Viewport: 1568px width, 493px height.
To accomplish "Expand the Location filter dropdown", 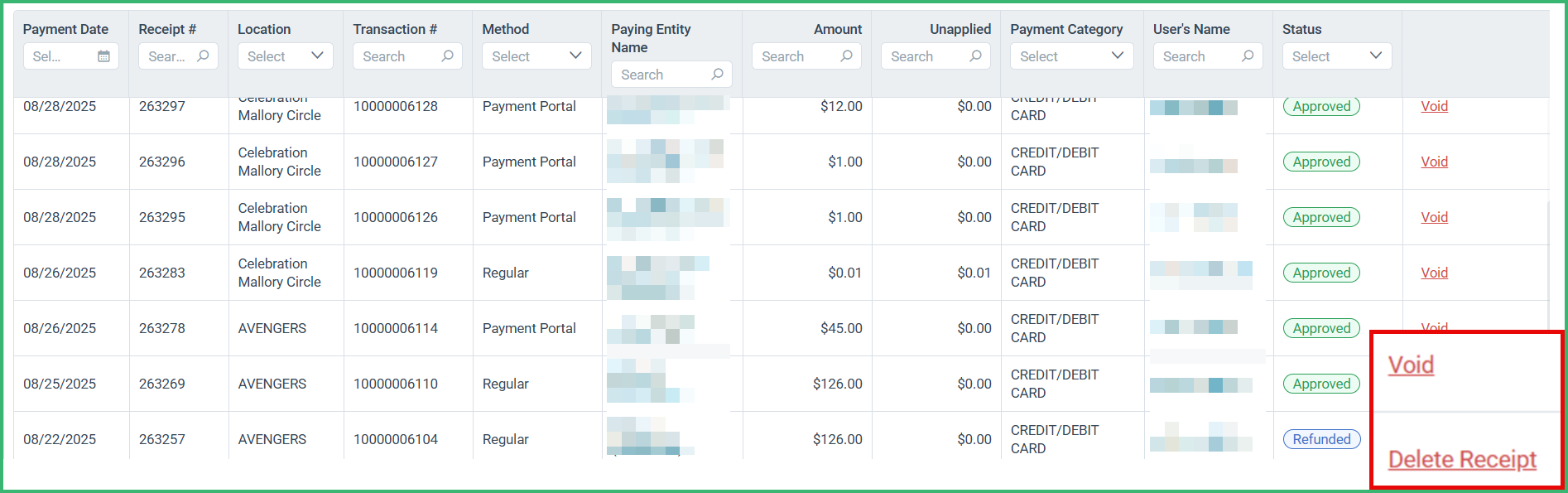I will click(x=286, y=56).
